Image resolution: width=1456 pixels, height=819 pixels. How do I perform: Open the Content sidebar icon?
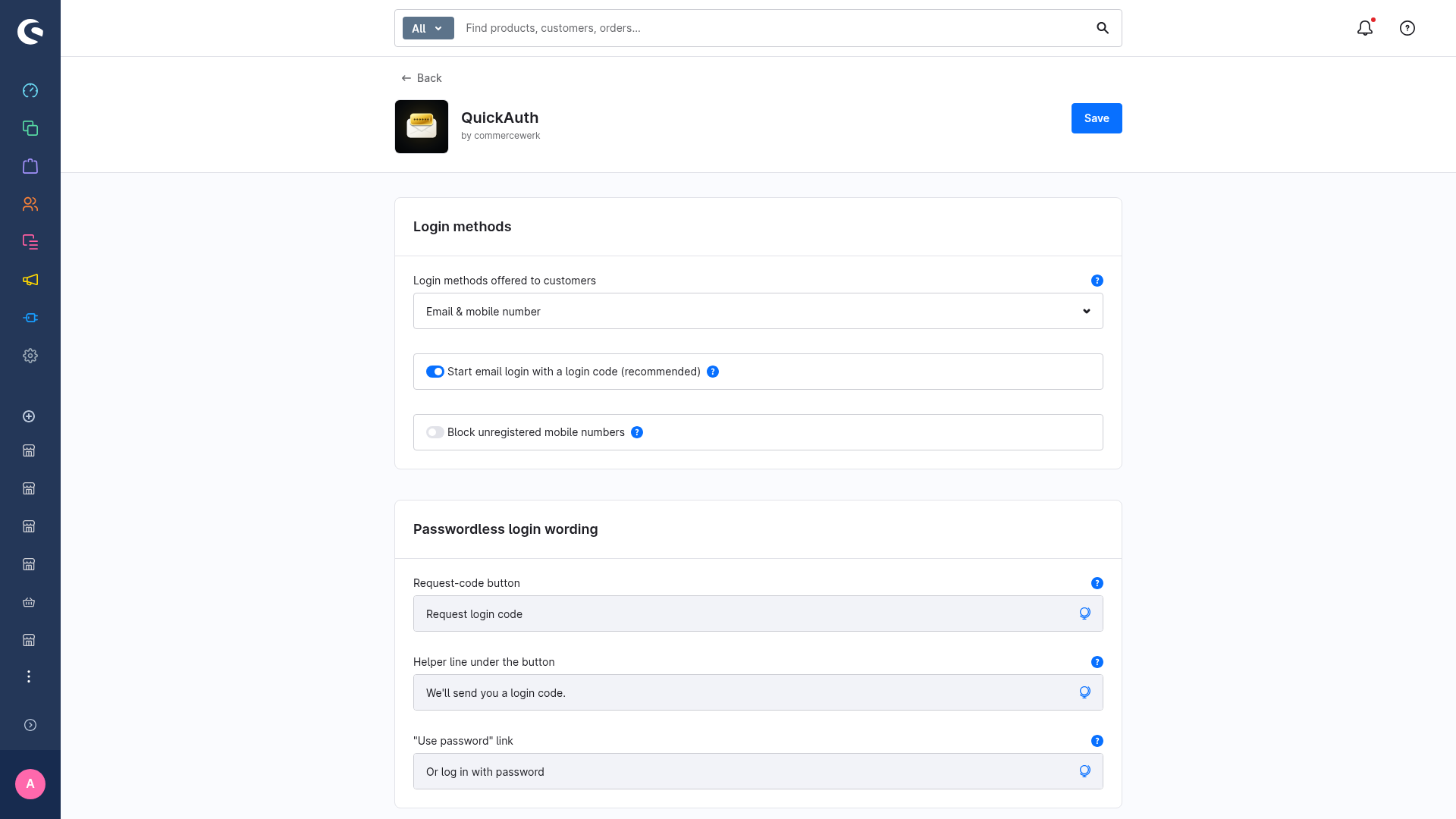[x=30, y=242]
